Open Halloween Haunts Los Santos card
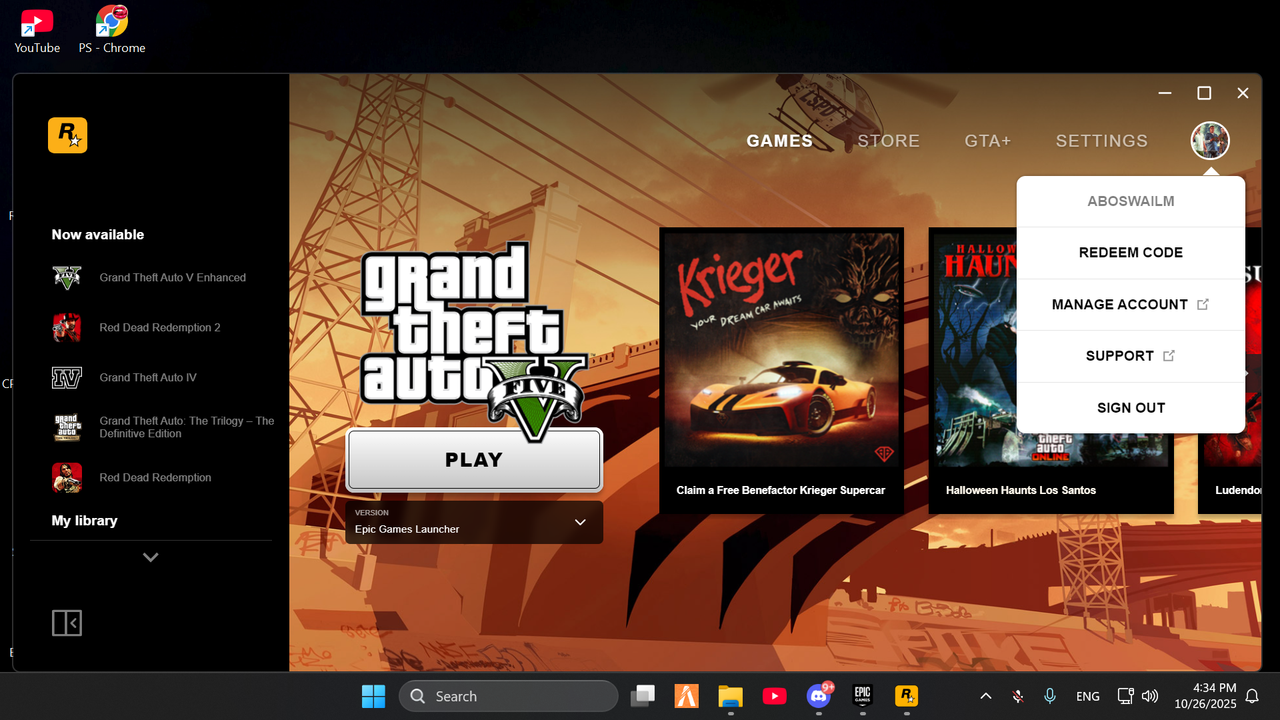Viewport: 1280px width, 720px height. click(1051, 371)
